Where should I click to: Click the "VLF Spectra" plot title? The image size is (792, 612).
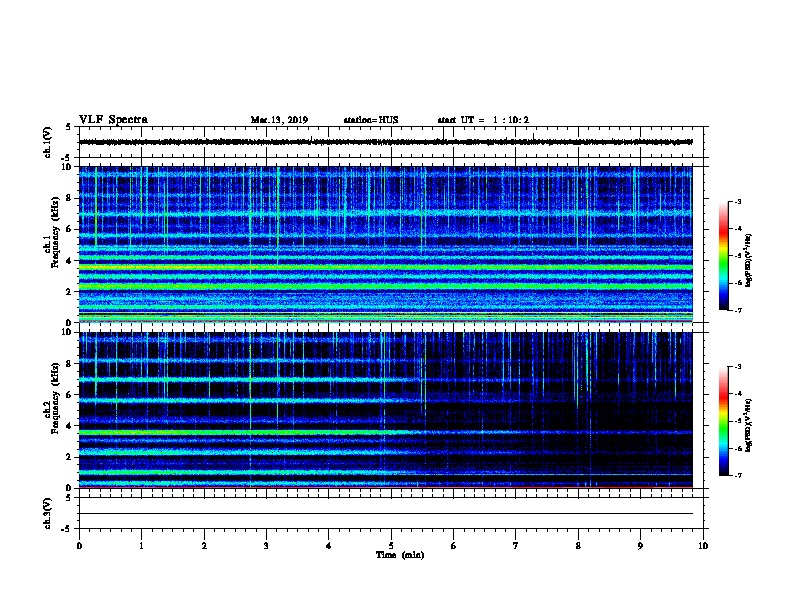coord(113,120)
